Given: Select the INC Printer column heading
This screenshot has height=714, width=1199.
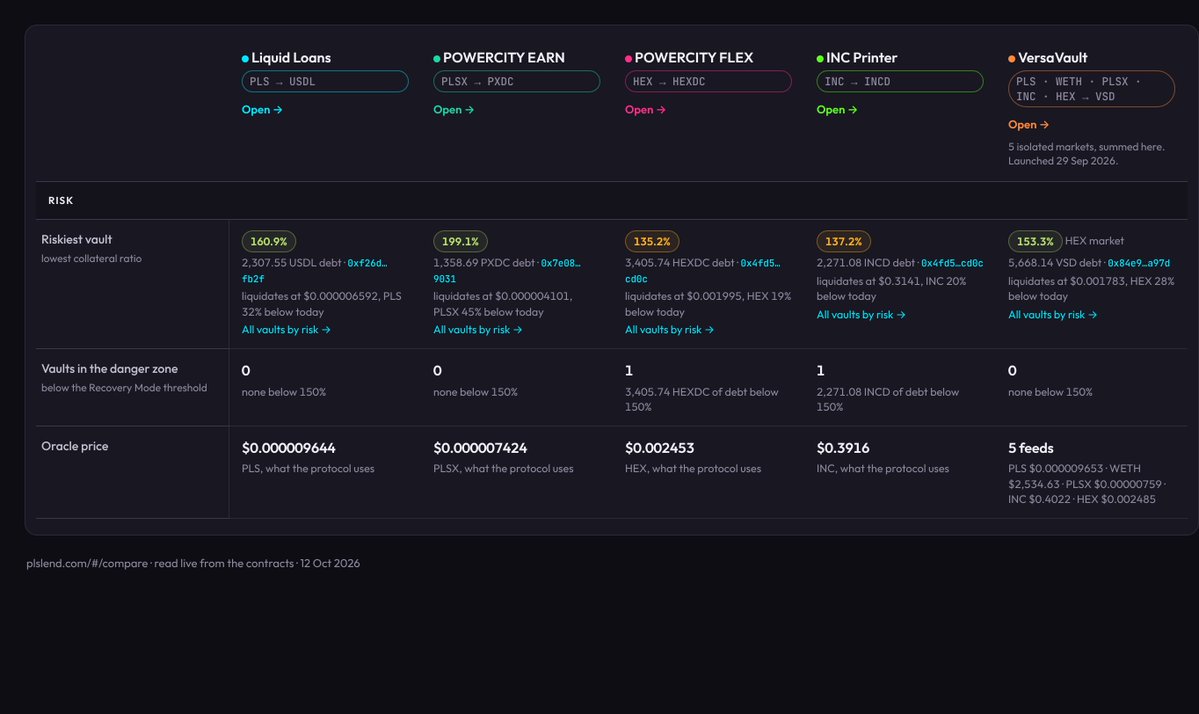Looking at the screenshot, I should 861,57.
